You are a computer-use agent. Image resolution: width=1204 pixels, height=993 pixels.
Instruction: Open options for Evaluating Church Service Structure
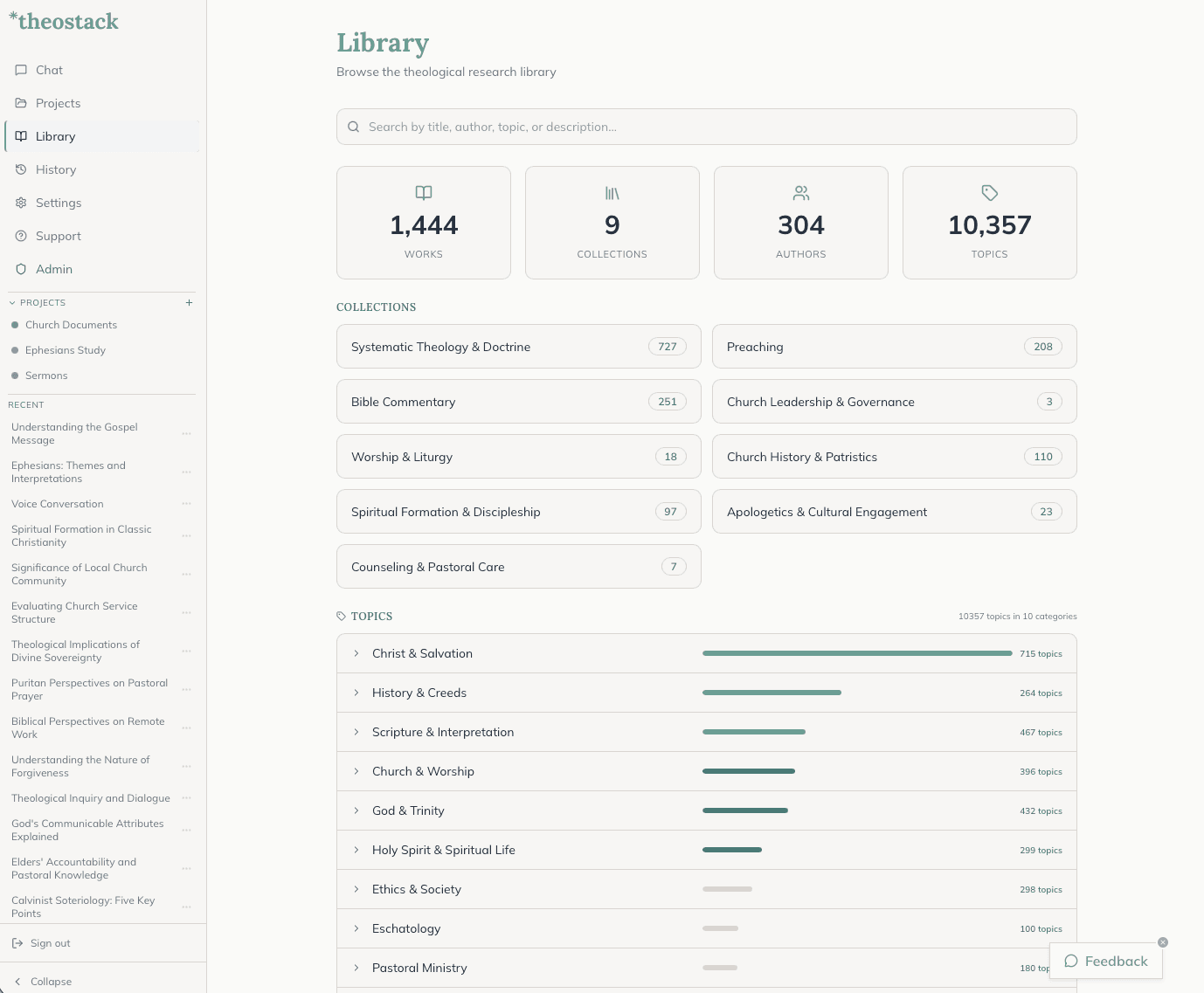pyautogui.click(x=186, y=612)
